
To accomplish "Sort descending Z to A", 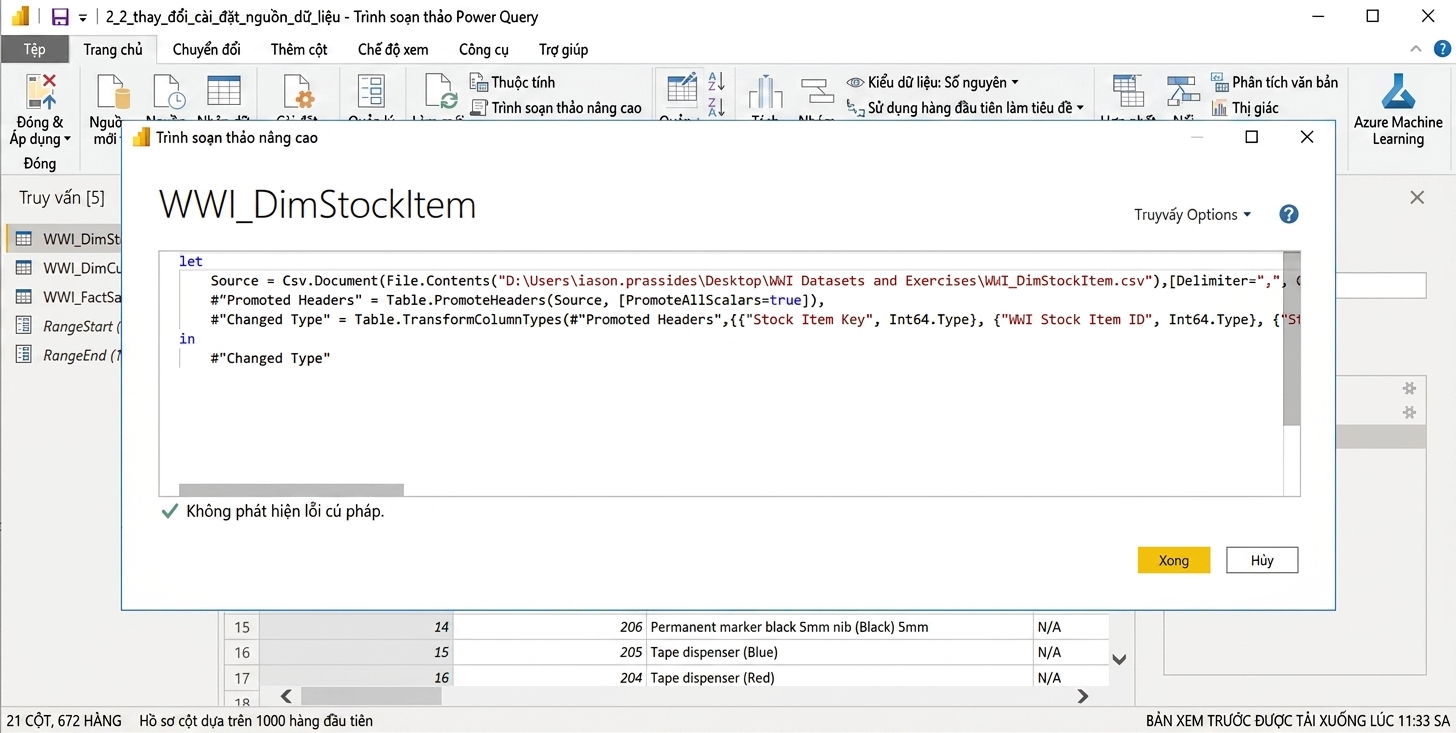I will [x=716, y=106].
